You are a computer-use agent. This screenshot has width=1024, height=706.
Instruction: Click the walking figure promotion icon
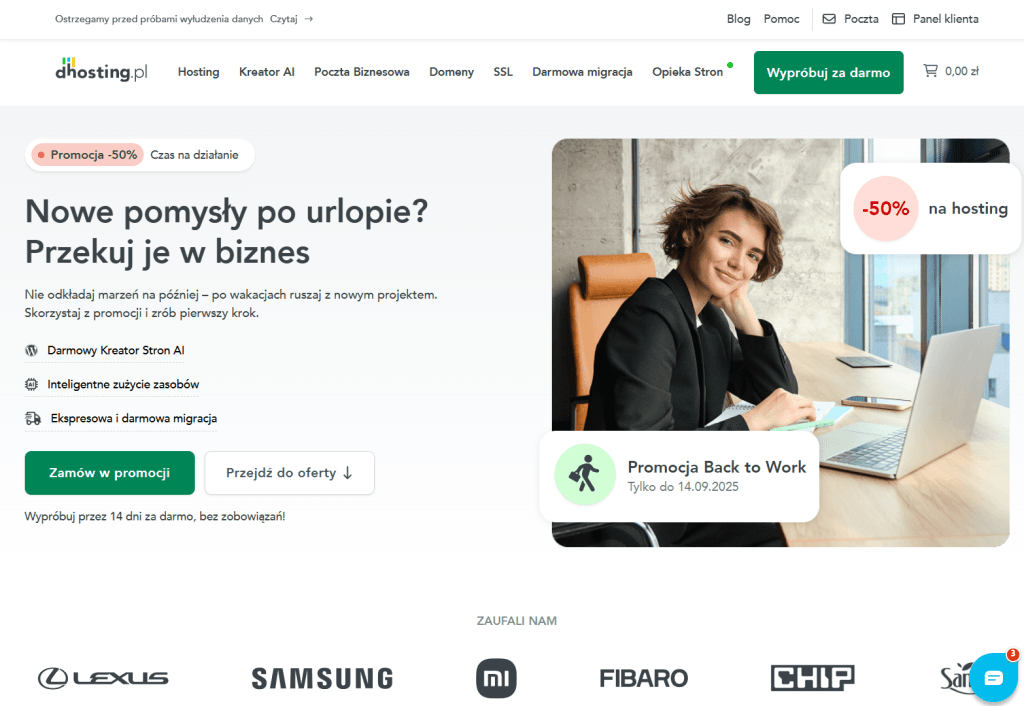pyautogui.click(x=584, y=474)
